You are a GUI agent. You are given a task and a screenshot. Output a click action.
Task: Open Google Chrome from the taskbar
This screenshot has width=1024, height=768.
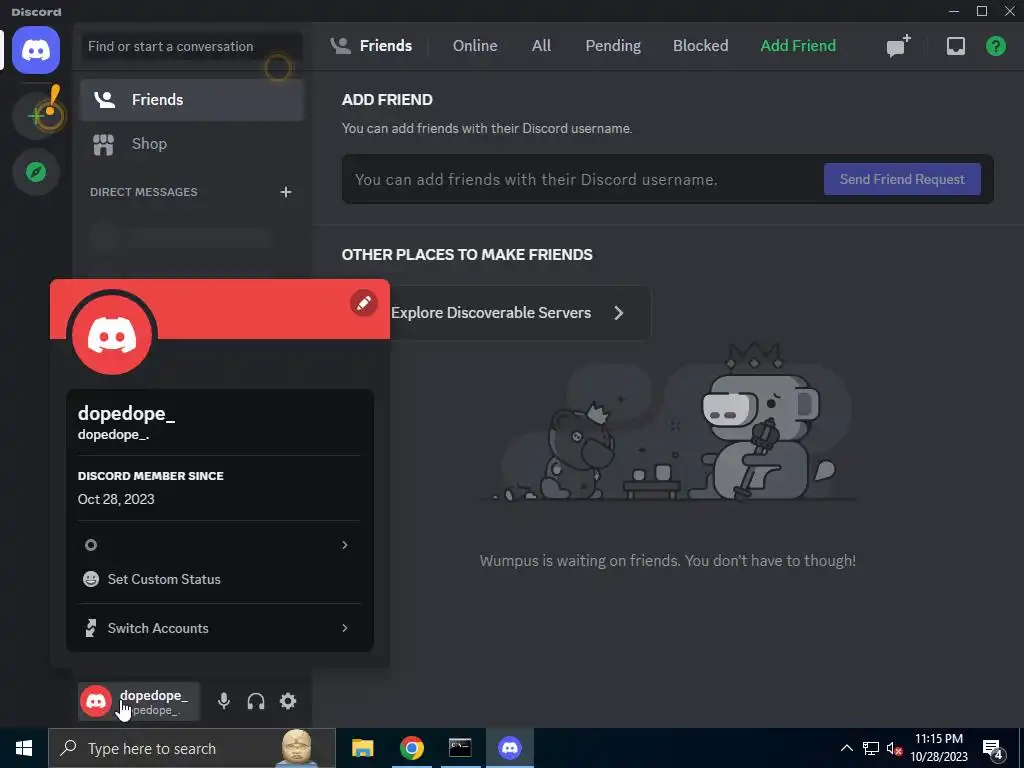pos(411,748)
